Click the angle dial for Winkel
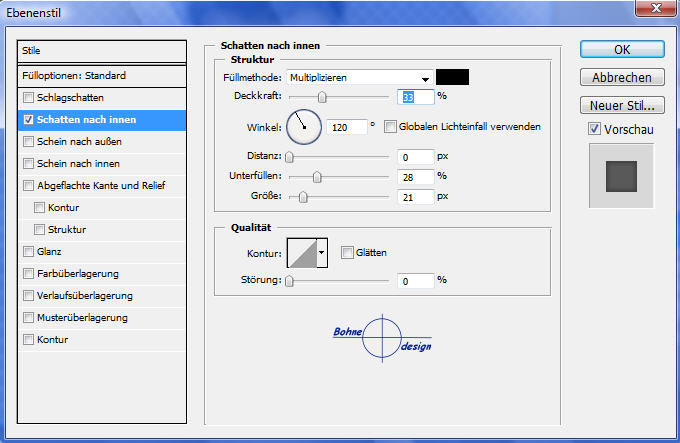This screenshot has width=680, height=443. (304, 127)
